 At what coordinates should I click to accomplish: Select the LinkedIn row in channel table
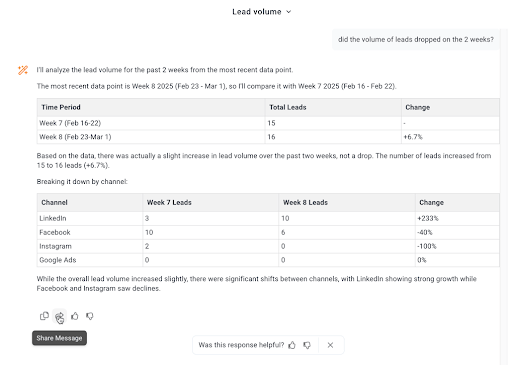click(268, 218)
